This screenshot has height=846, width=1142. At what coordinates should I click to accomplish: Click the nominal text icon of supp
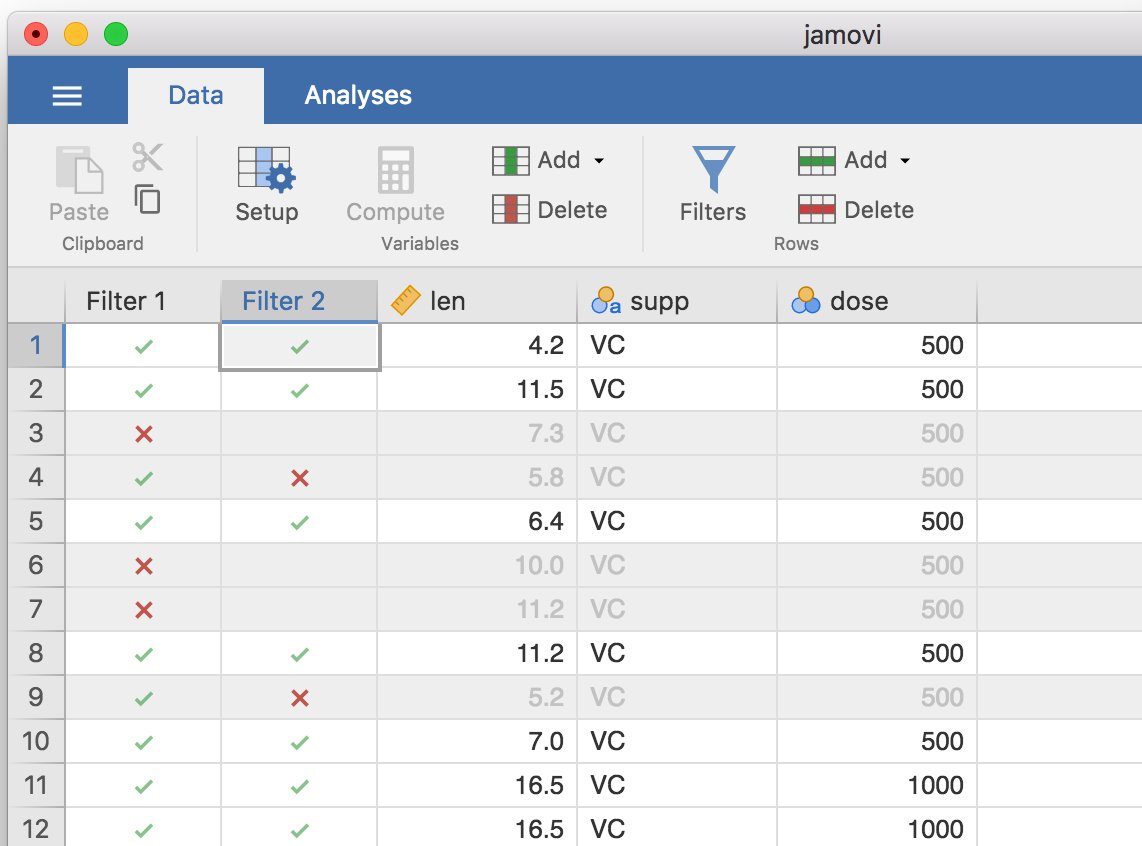tap(606, 300)
